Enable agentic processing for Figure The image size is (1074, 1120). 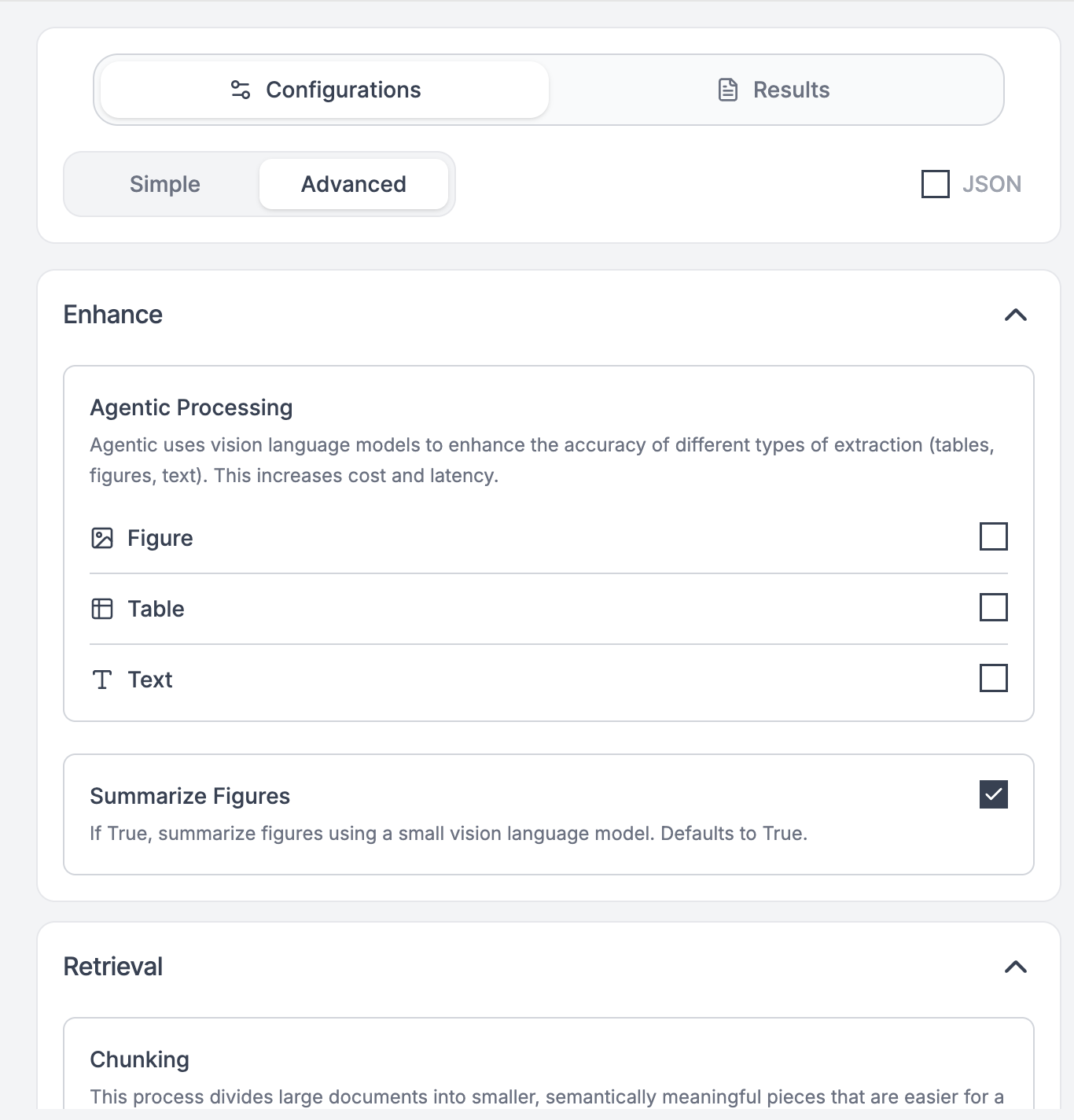(993, 536)
